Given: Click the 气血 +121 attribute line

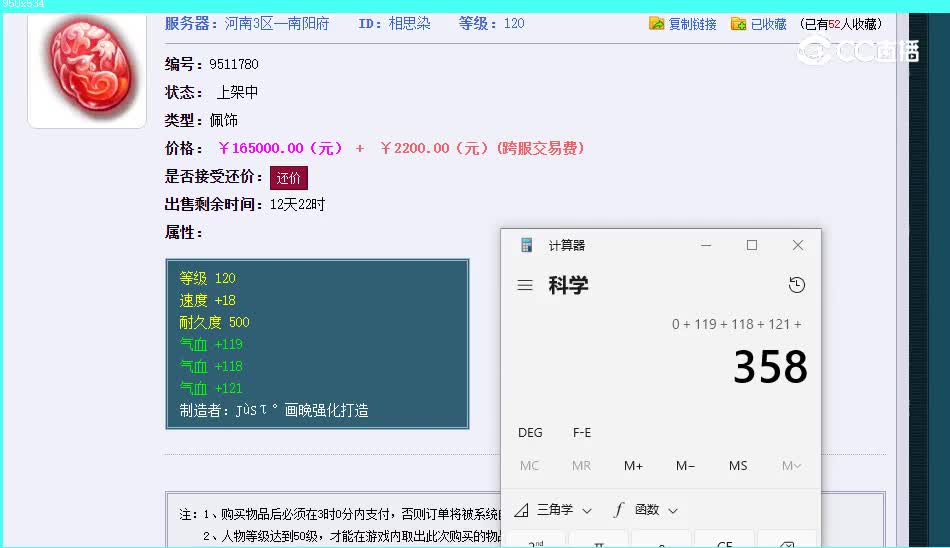Looking at the screenshot, I should tap(211, 388).
